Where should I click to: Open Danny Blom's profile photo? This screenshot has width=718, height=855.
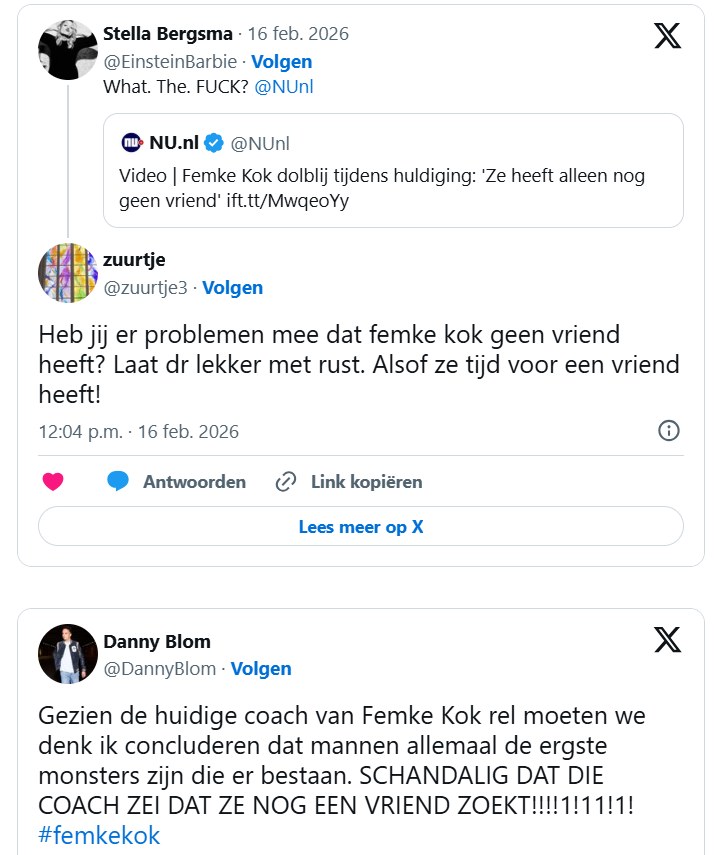(67, 654)
